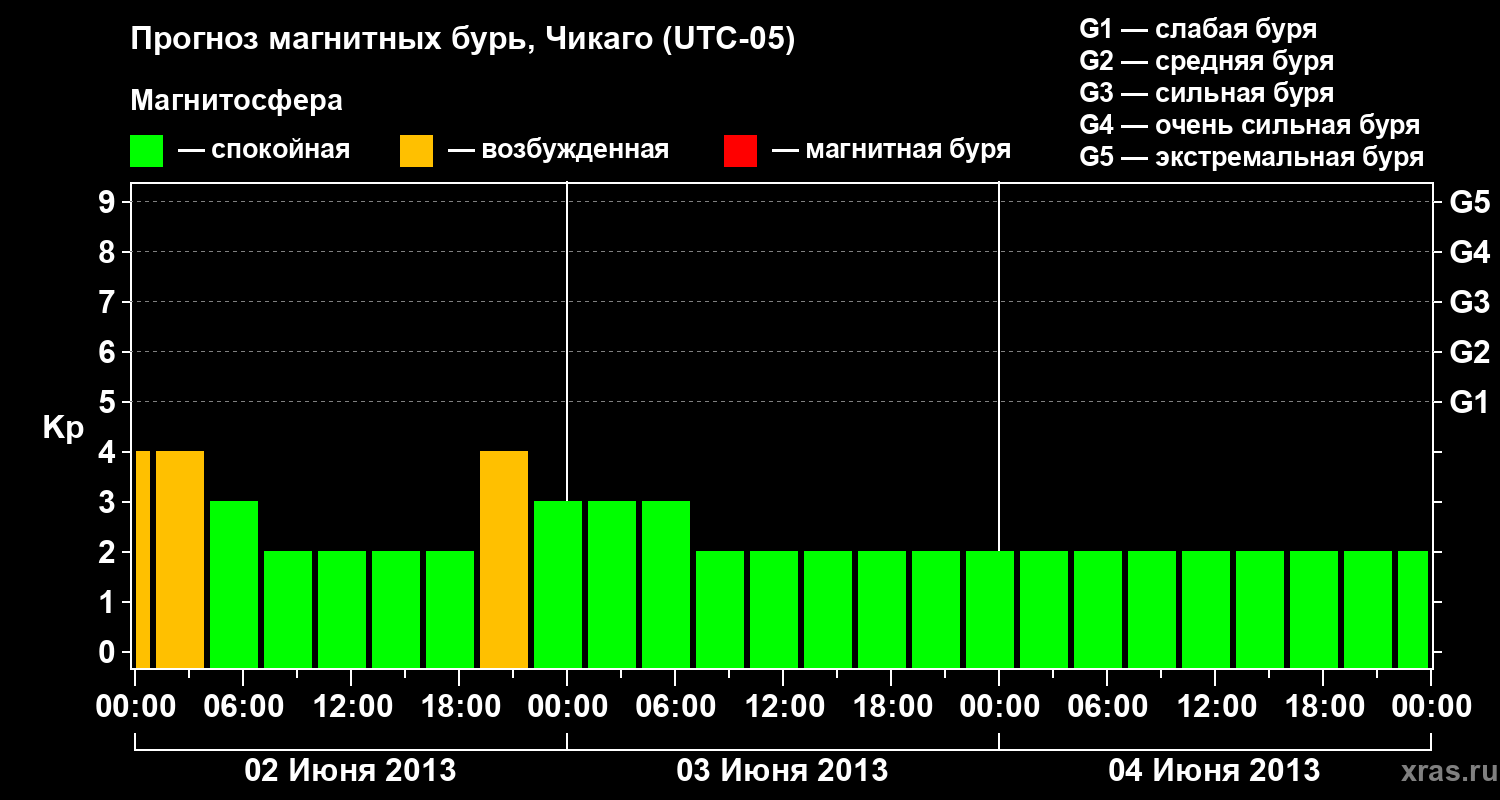This screenshot has width=1500, height=800.
Task: Click the '18:00' time label for 04 Июня
Action: click(x=1323, y=706)
